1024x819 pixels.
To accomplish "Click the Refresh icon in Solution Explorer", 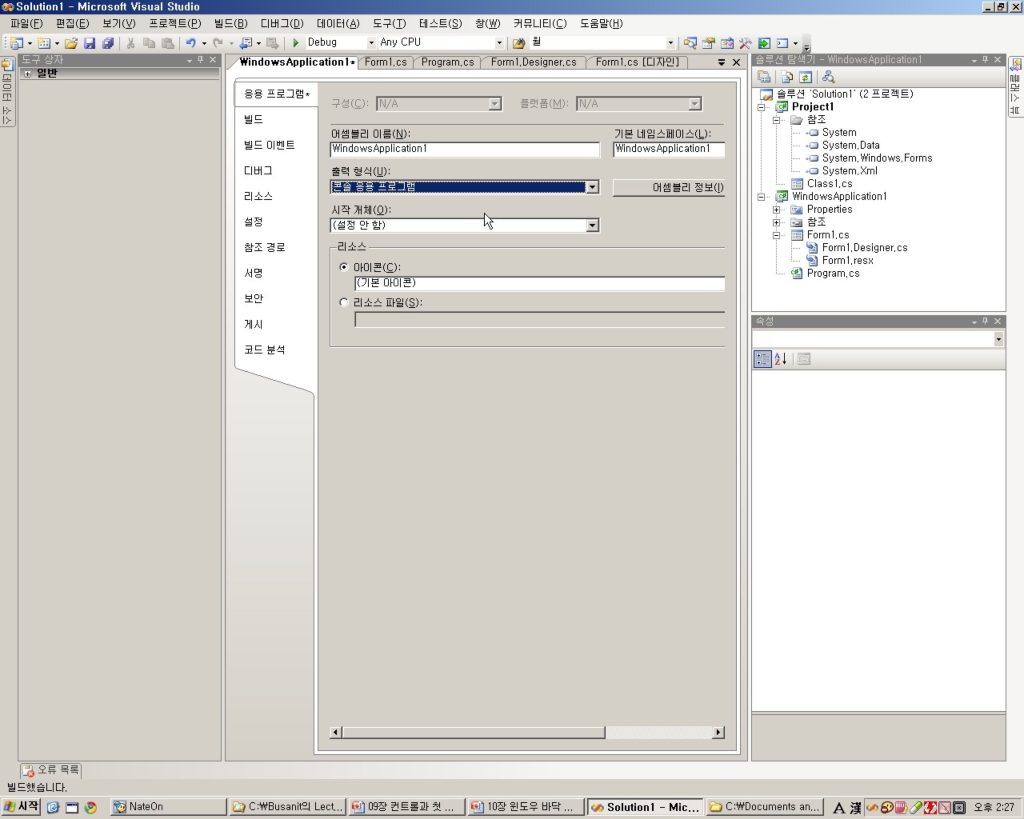I will tap(806, 77).
